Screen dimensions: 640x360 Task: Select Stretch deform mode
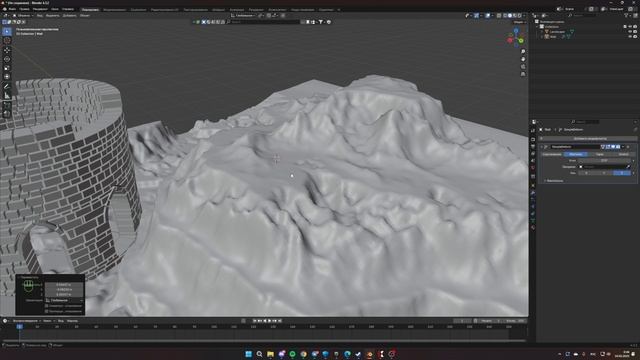pos(623,154)
